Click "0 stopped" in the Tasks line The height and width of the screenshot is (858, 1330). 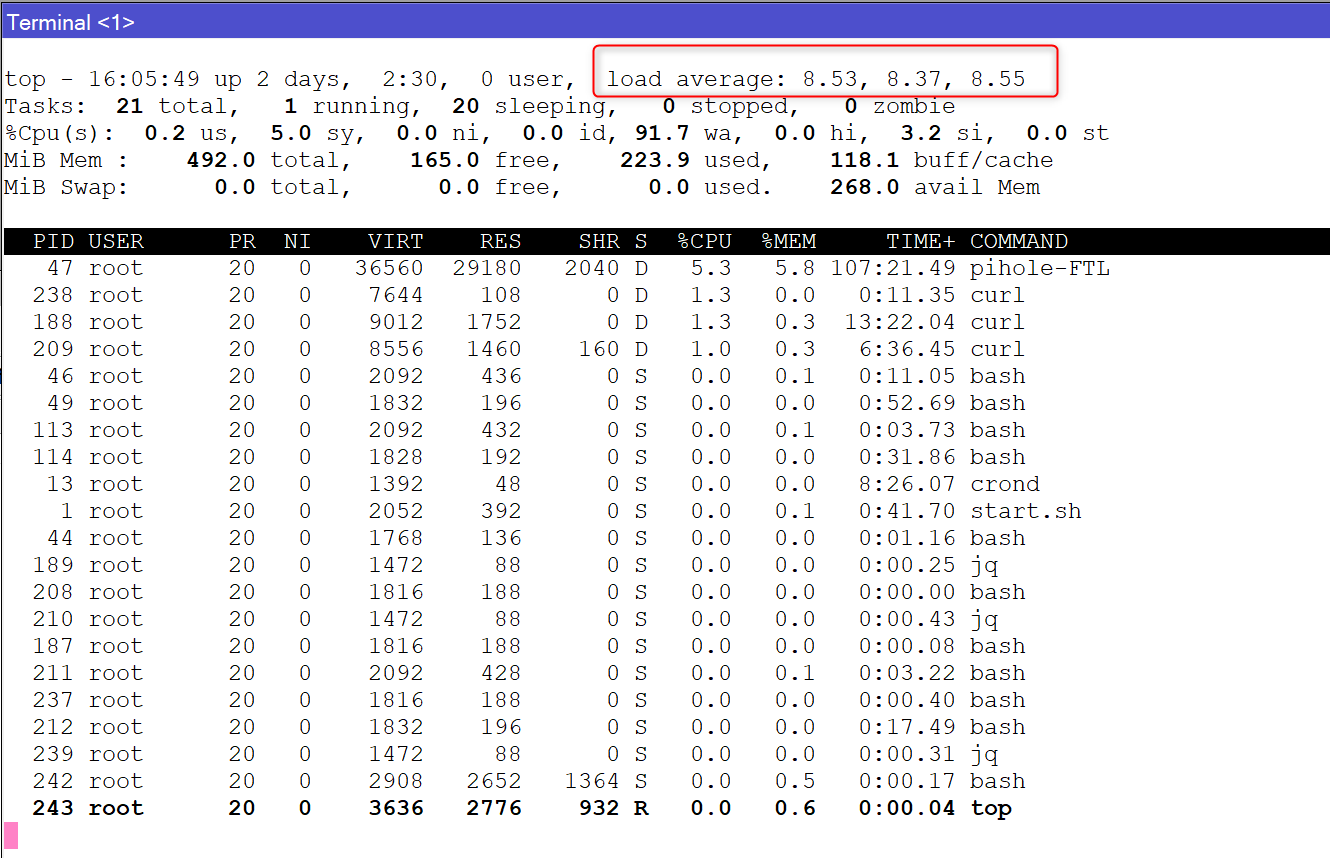(x=730, y=106)
